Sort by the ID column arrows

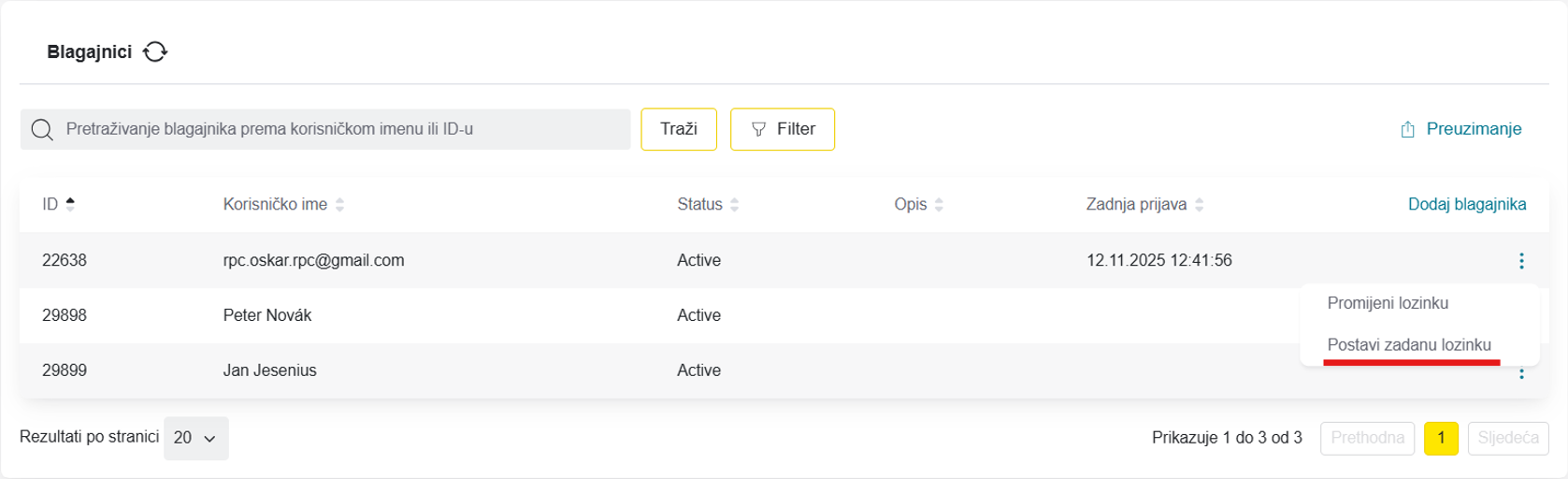tap(70, 204)
